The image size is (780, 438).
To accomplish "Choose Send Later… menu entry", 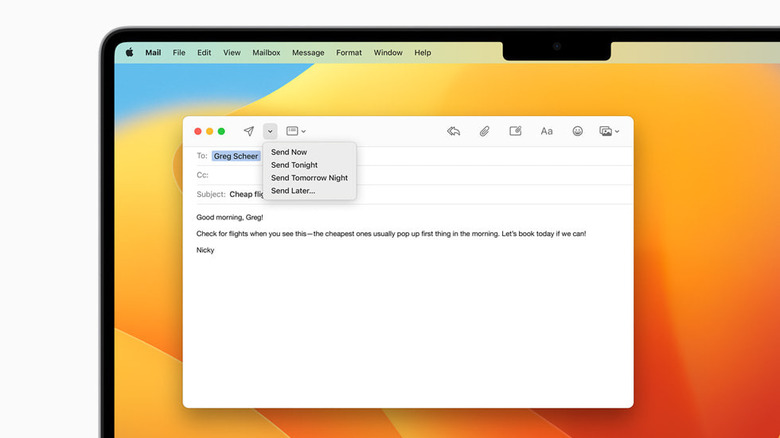I will (293, 190).
